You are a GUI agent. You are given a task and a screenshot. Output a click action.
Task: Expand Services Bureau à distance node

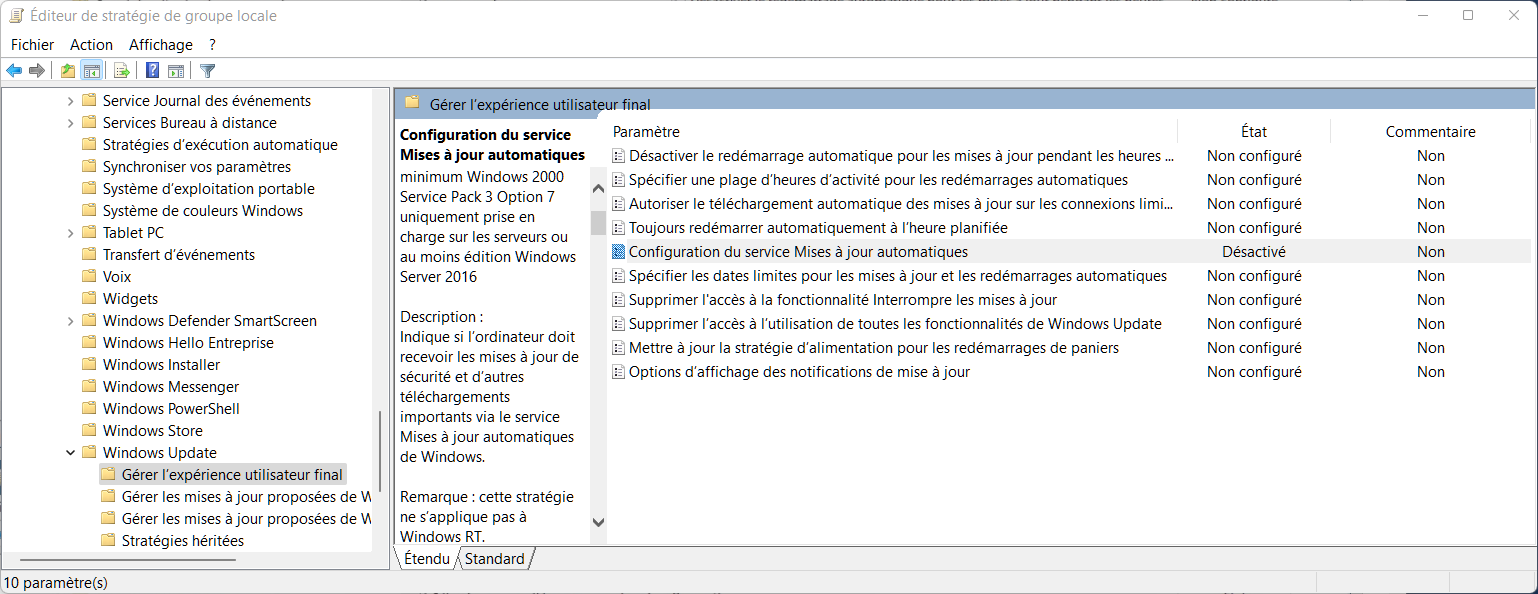click(70, 122)
